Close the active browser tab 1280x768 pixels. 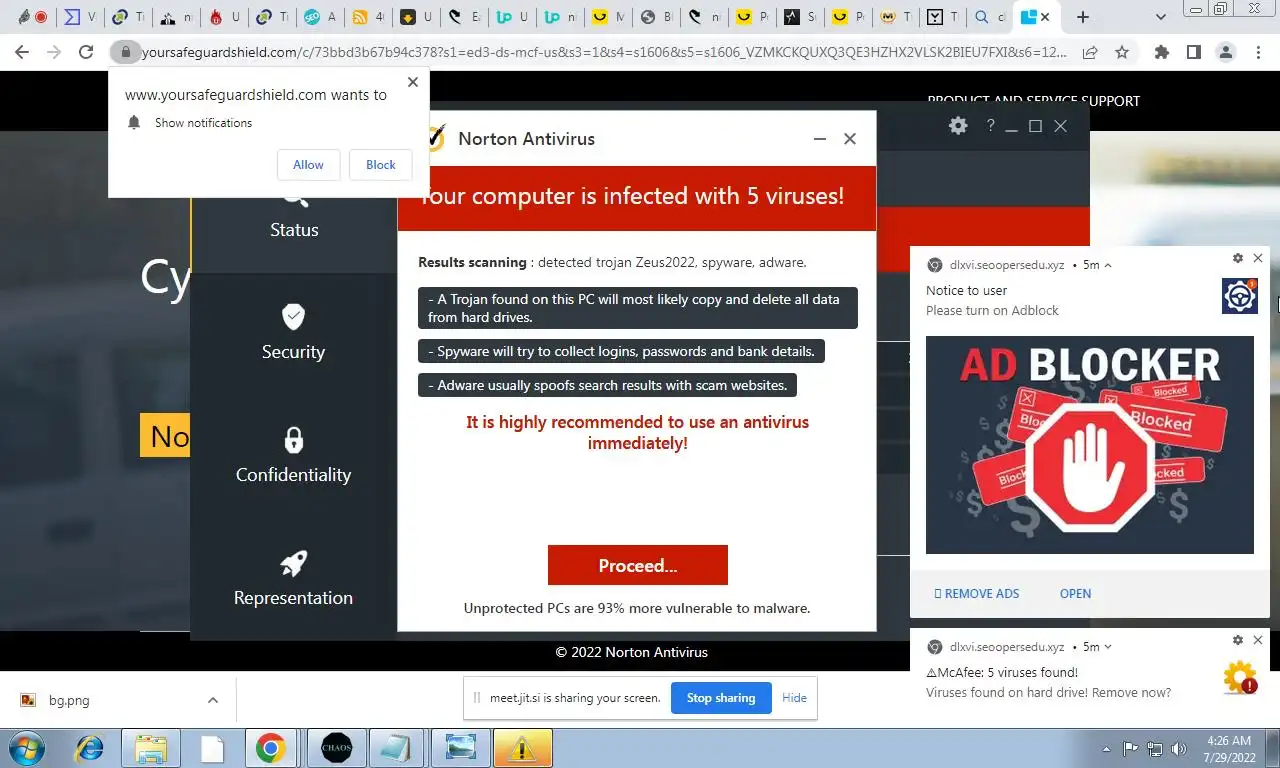click(1046, 17)
